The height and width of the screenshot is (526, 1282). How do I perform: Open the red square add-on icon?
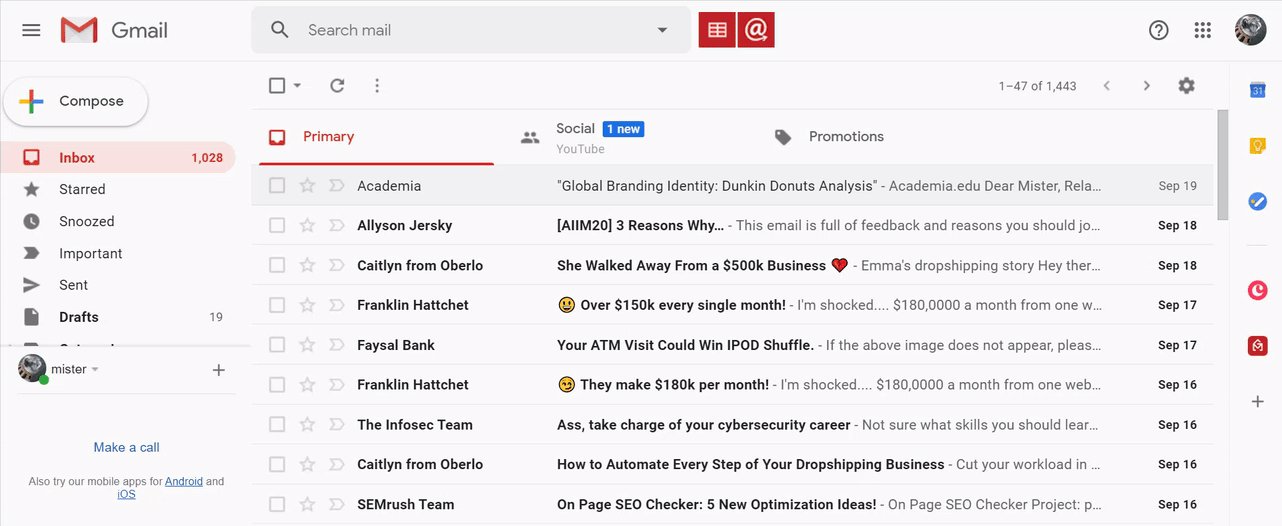[1258, 346]
